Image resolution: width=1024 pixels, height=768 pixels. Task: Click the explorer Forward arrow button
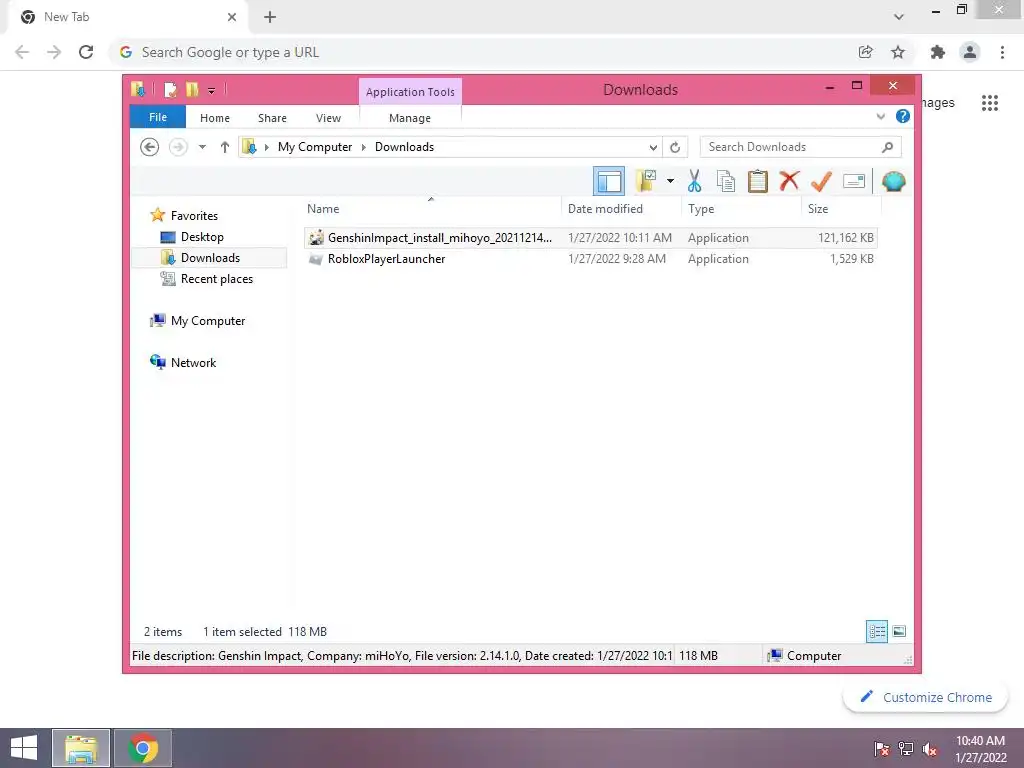[x=178, y=147]
